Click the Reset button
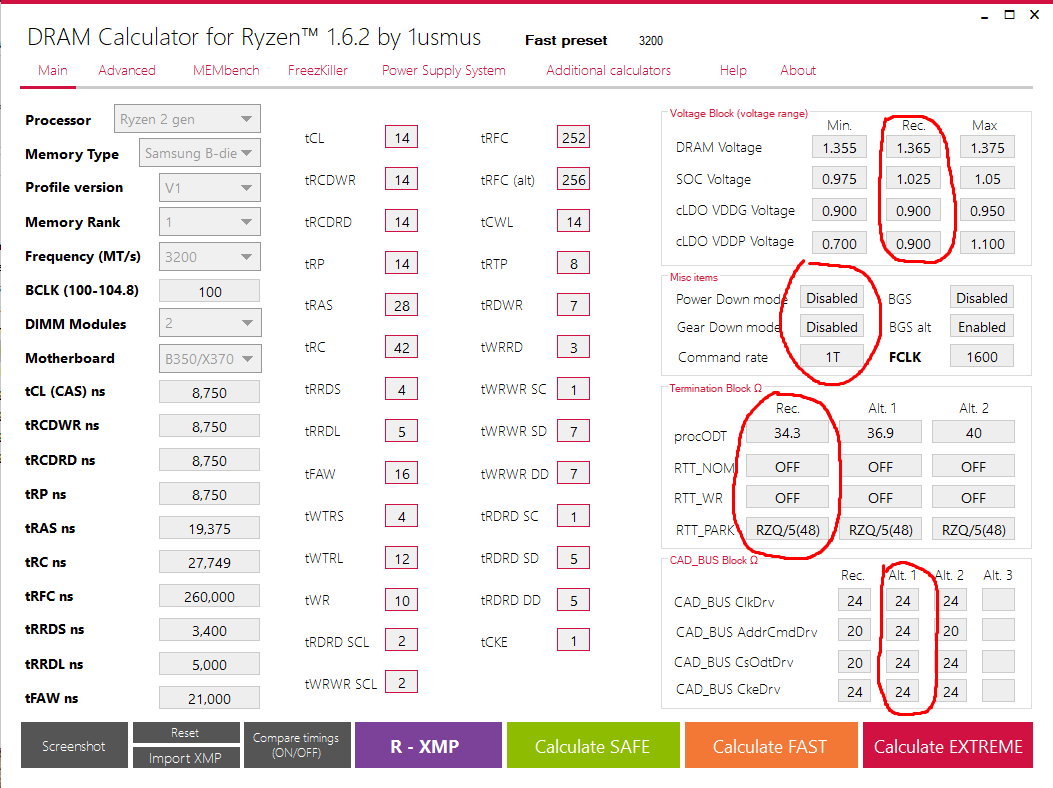This screenshot has height=788, width=1053. pos(186,733)
